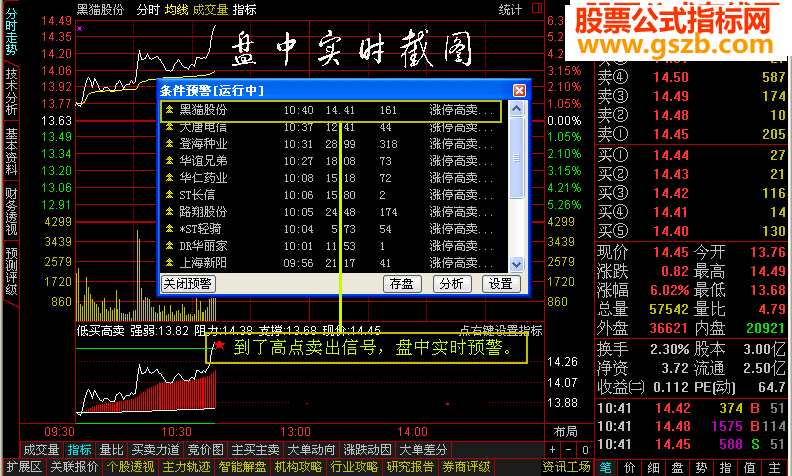Click alert icon beside 黑猫股份
The height and width of the screenshot is (476, 792).
[x=169, y=110]
